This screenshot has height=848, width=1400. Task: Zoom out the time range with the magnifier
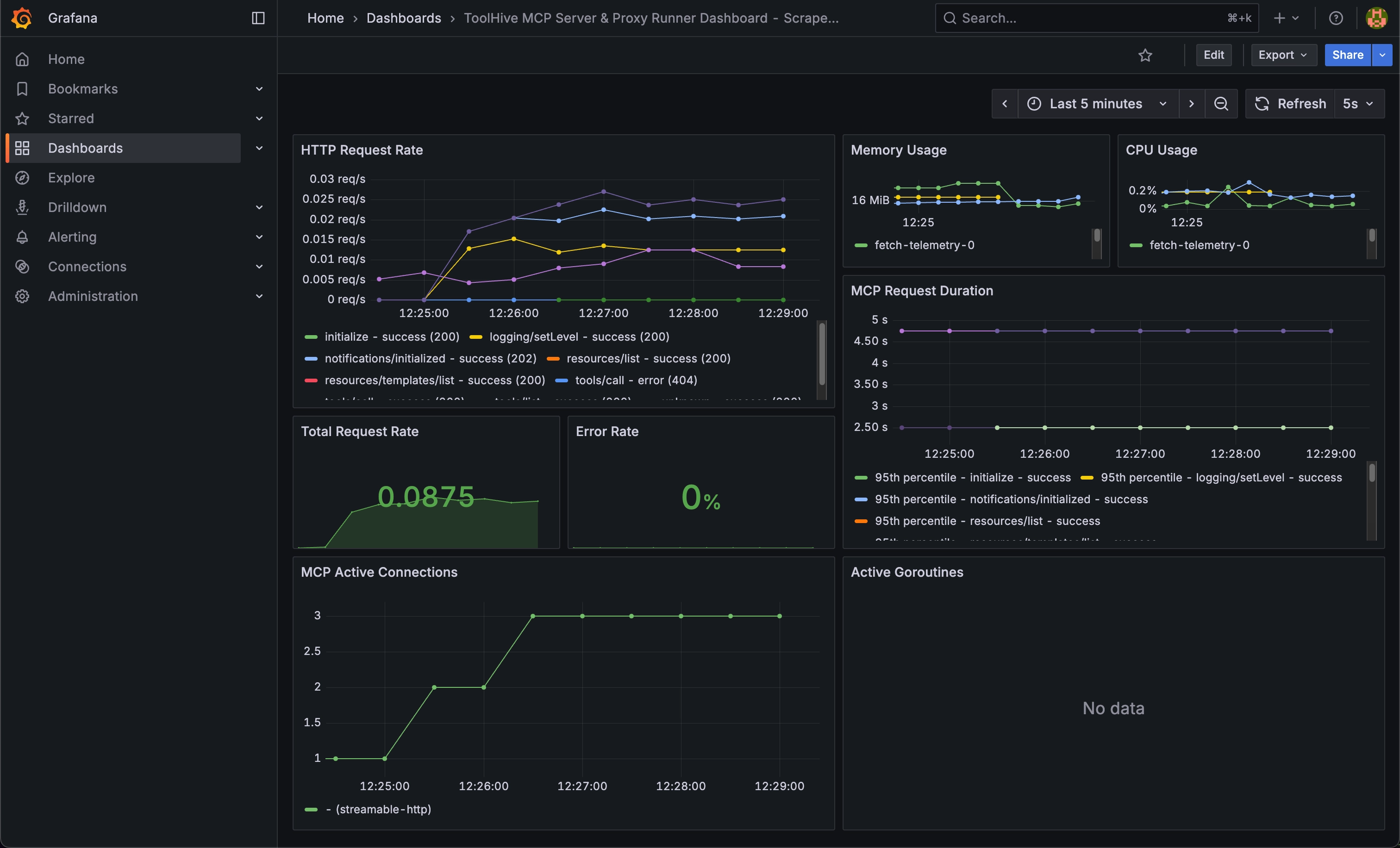coord(1221,103)
